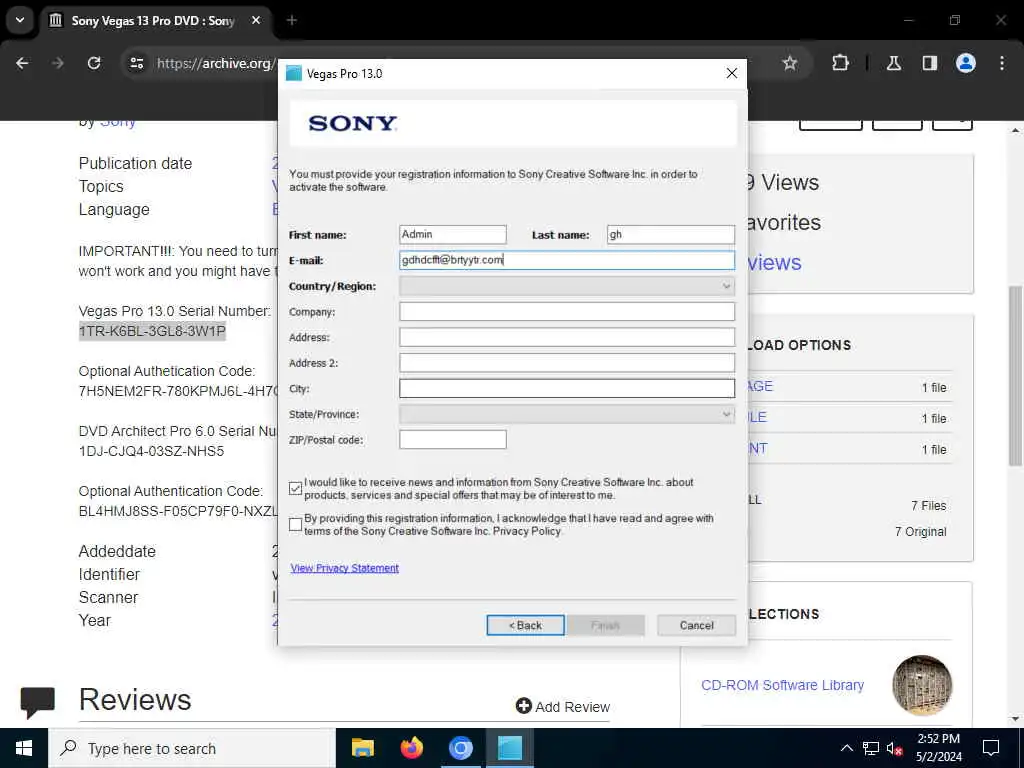
Task: Switch to Vegas Pro installer in taskbar
Action: (509, 748)
